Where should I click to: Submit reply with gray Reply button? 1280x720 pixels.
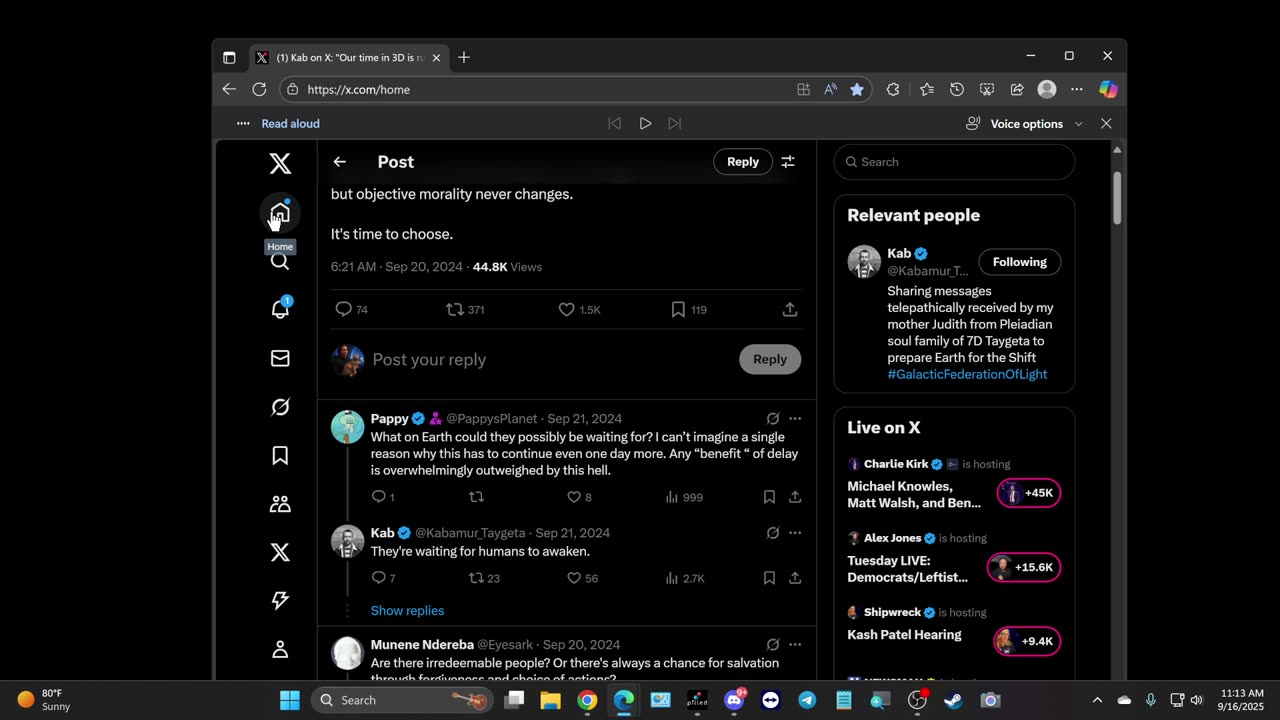(770, 360)
